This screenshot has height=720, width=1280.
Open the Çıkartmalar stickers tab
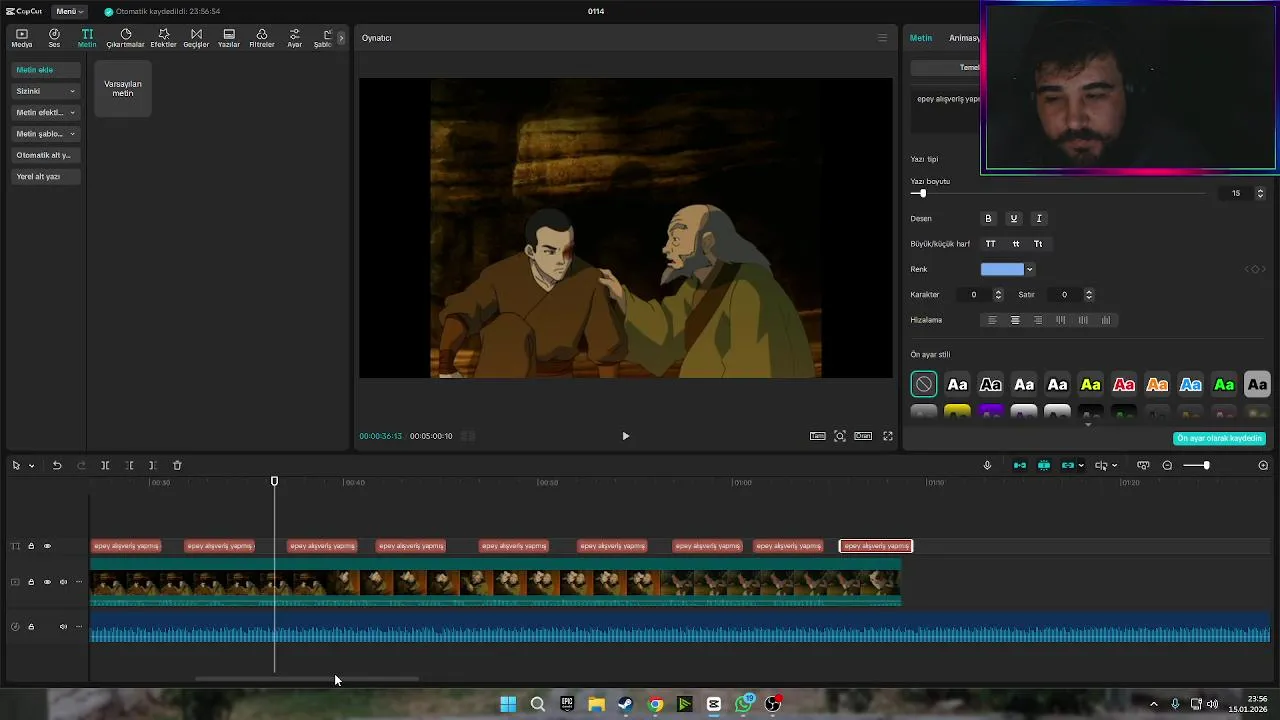click(126, 38)
